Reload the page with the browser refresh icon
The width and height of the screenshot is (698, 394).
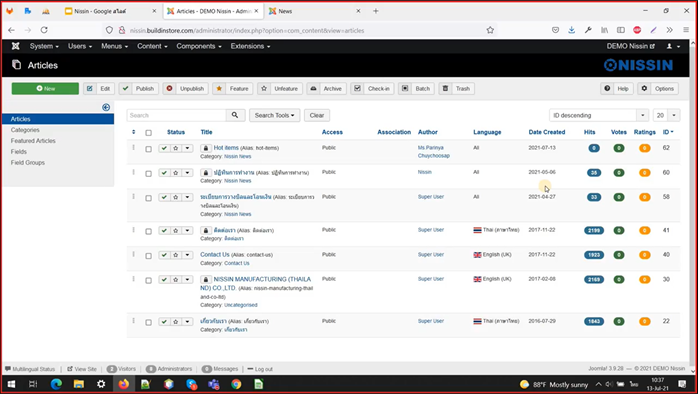click(x=44, y=30)
